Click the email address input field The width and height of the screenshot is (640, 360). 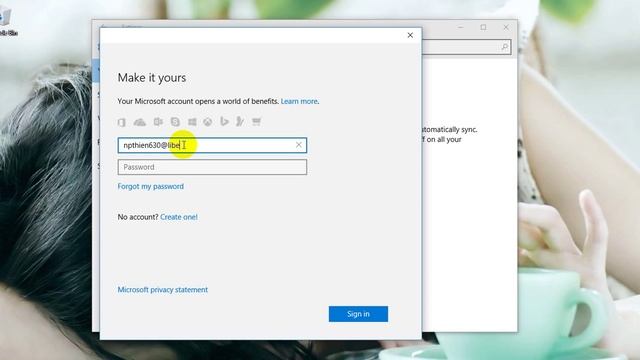pyautogui.click(x=212, y=145)
